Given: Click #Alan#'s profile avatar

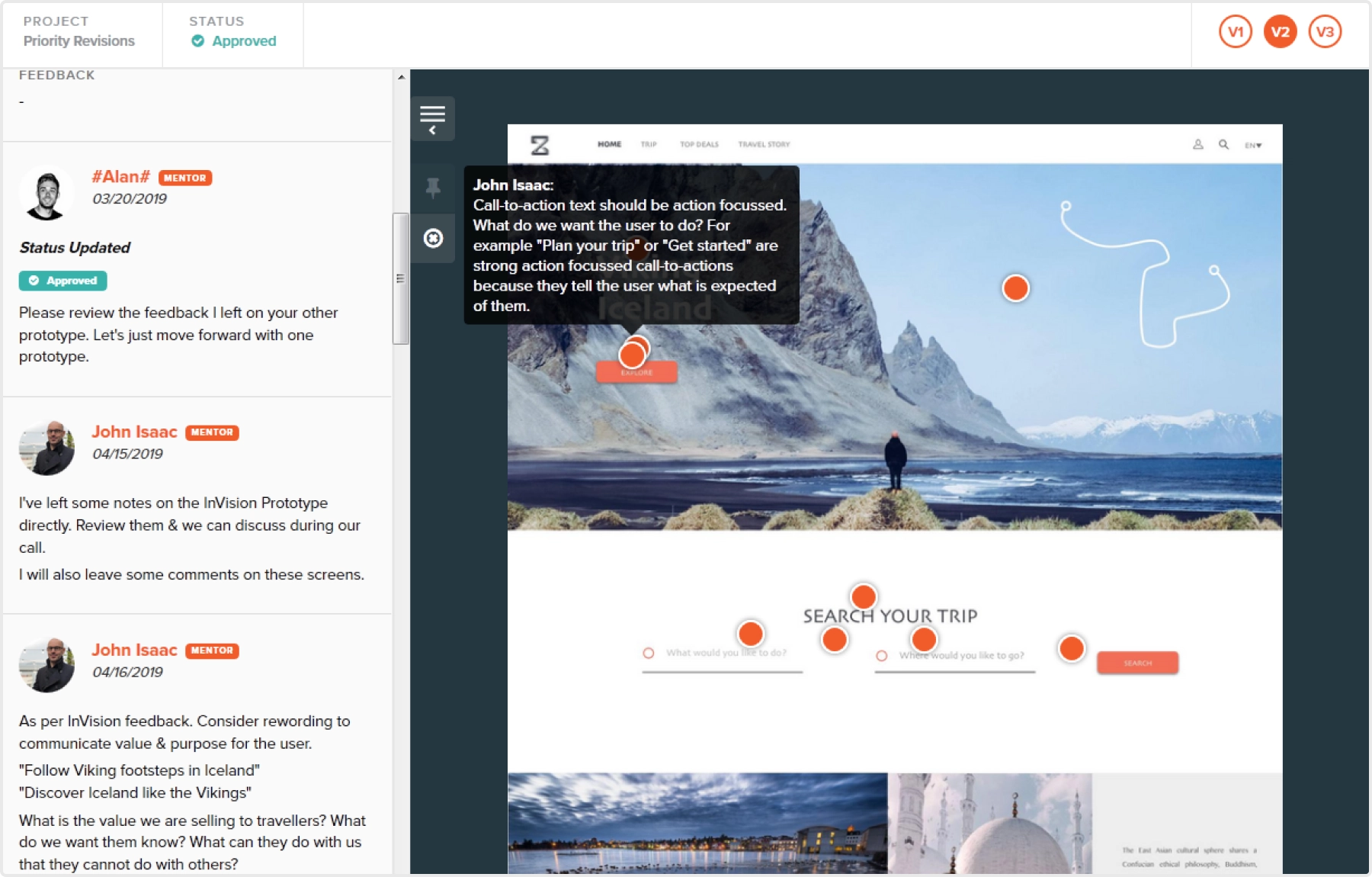Looking at the screenshot, I should (46, 193).
